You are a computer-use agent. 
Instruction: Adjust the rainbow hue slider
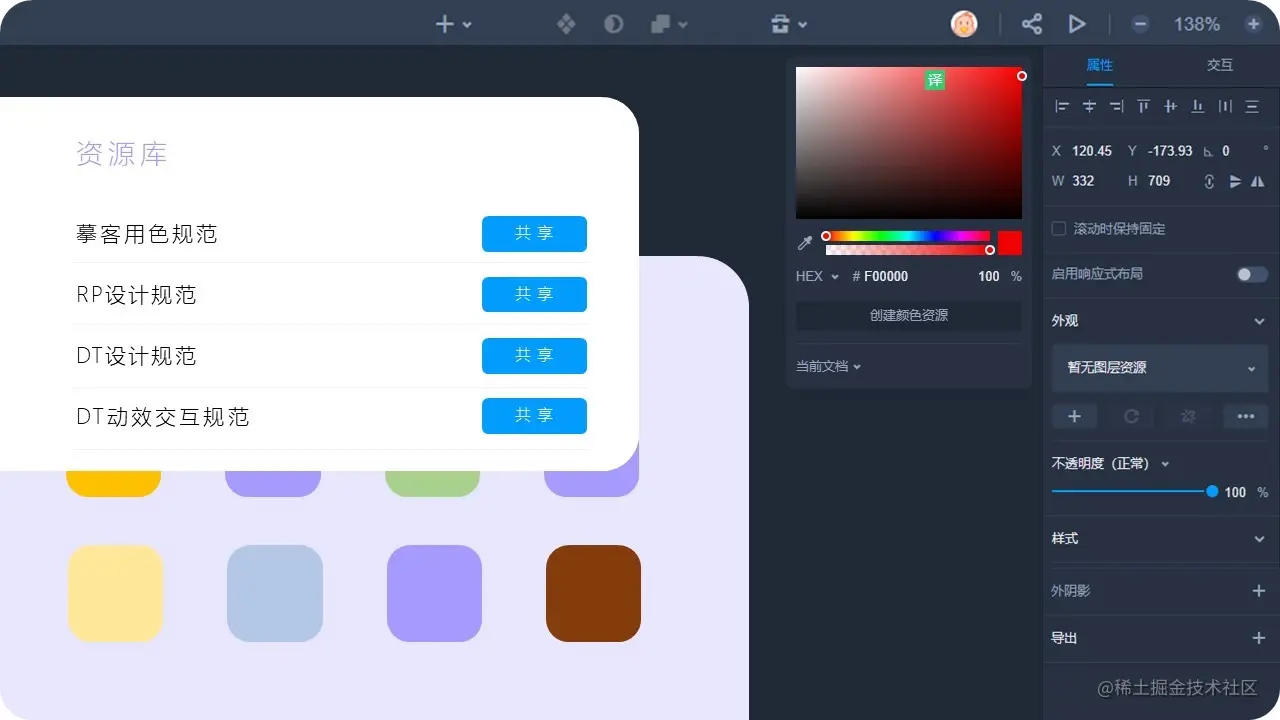point(908,236)
